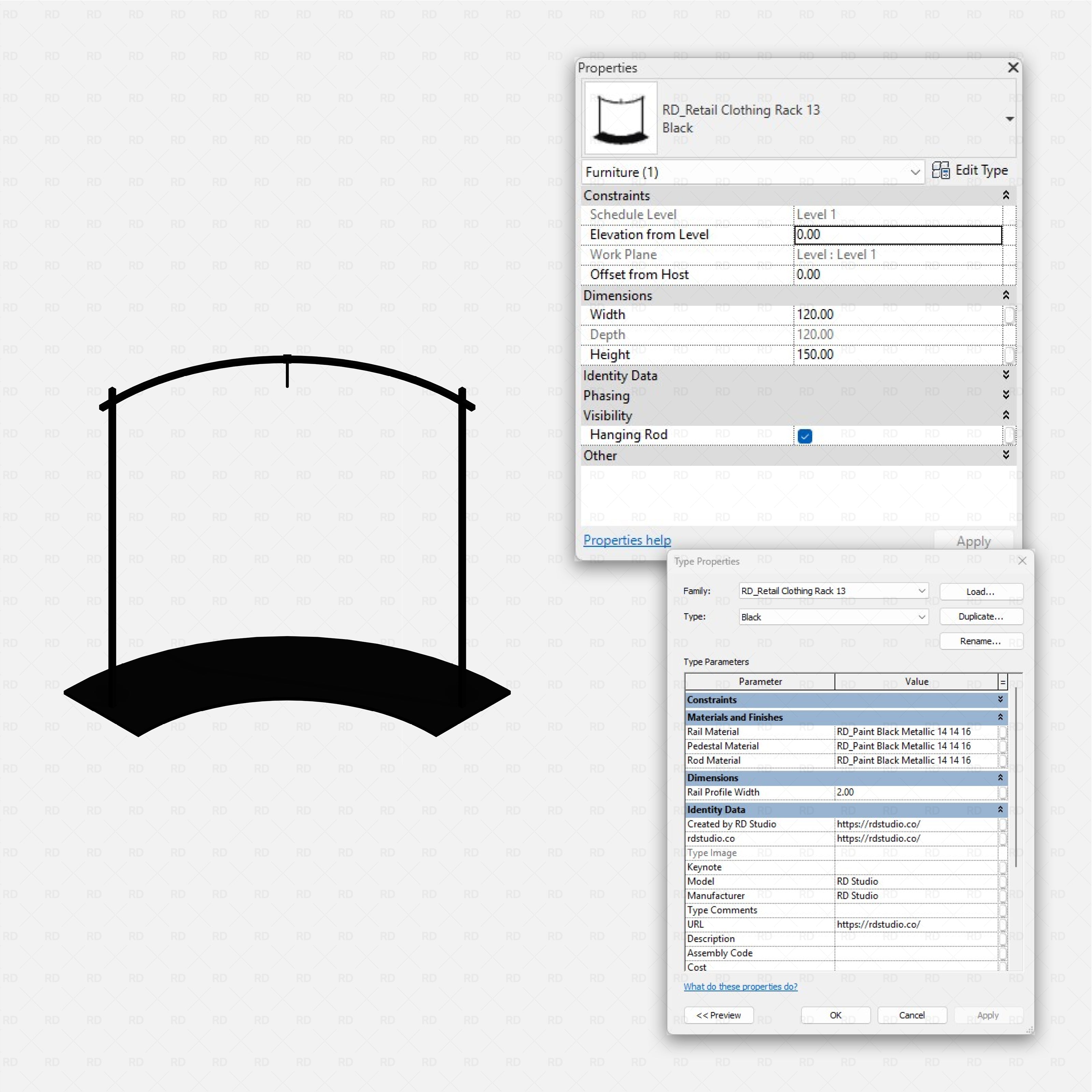Click the Model value RD Studio
This screenshot has width=1092, height=1092.
[916, 881]
